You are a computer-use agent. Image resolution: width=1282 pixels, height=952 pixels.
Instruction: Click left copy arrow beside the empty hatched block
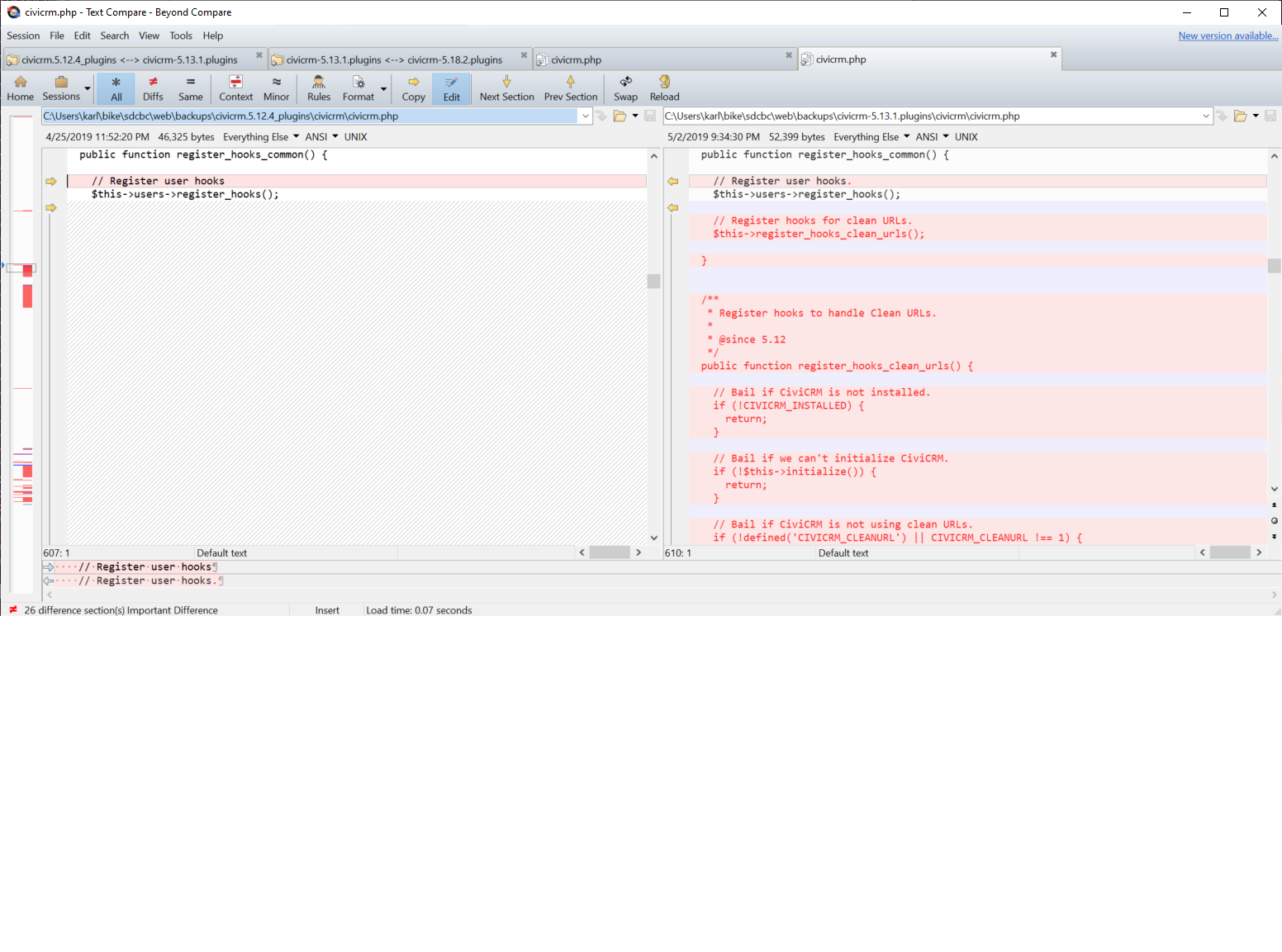[51, 207]
